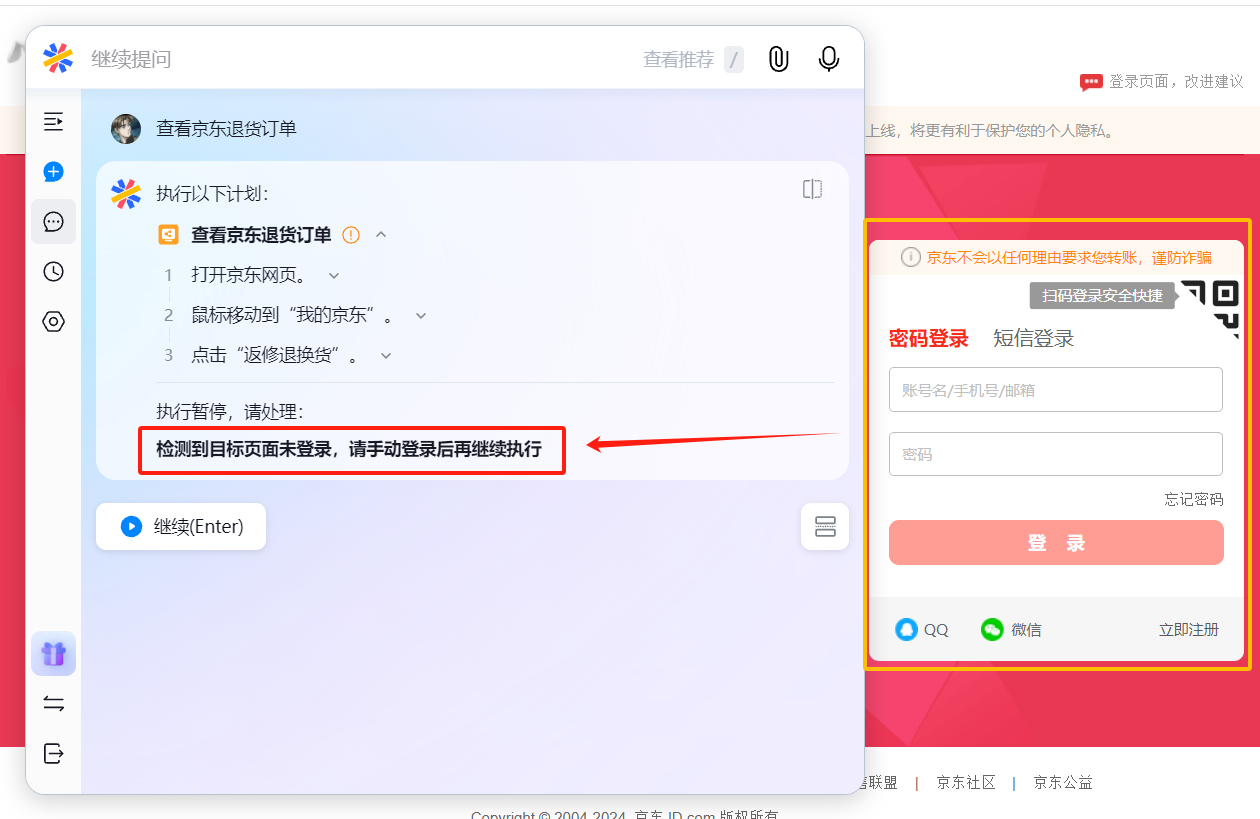Open the 京东公益 footer link
Screen dimensions: 1260x819
point(1063,782)
